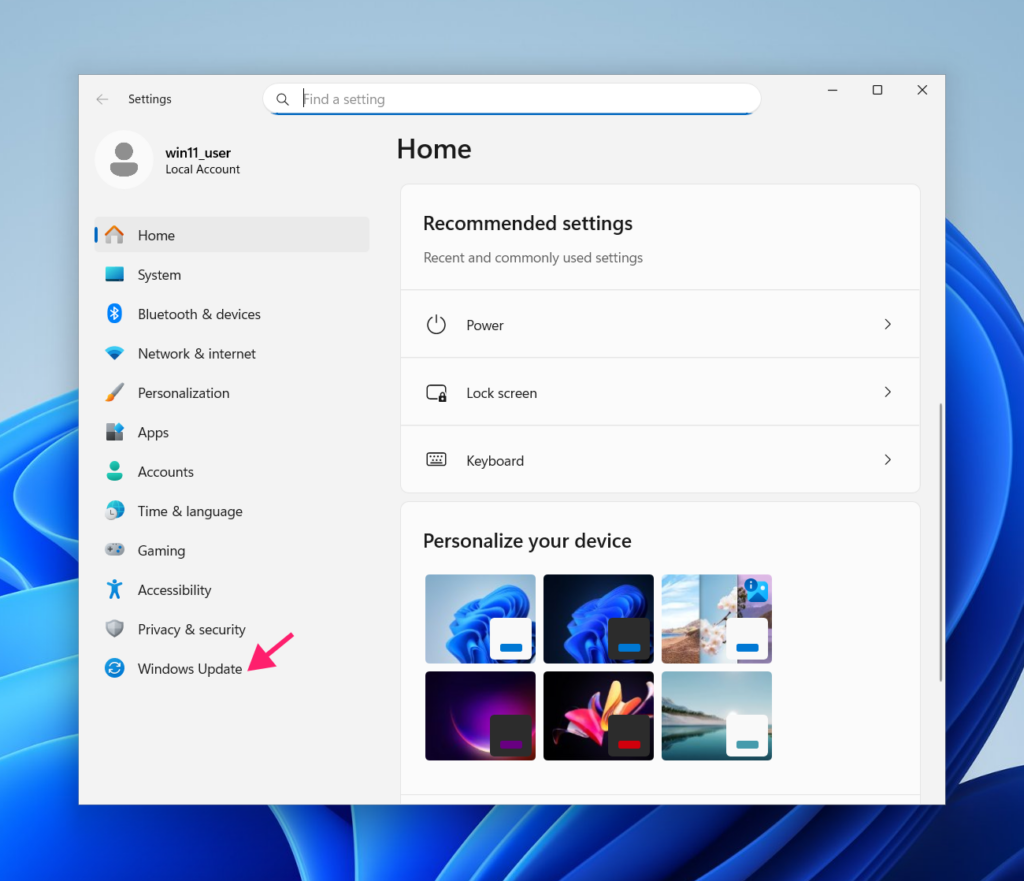This screenshot has width=1024, height=881.
Task: Open Network & internet label
Action: coord(197,353)
